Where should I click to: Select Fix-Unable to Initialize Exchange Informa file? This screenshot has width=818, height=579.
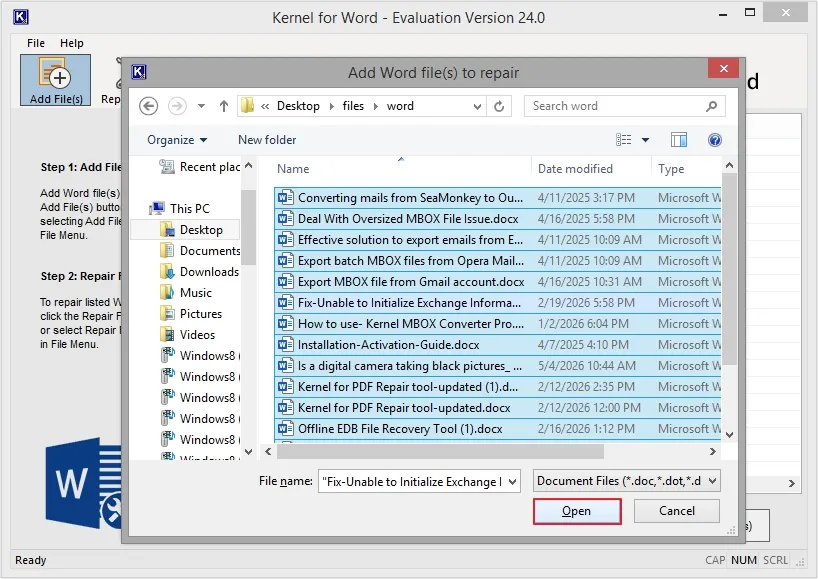pos(498,303)
